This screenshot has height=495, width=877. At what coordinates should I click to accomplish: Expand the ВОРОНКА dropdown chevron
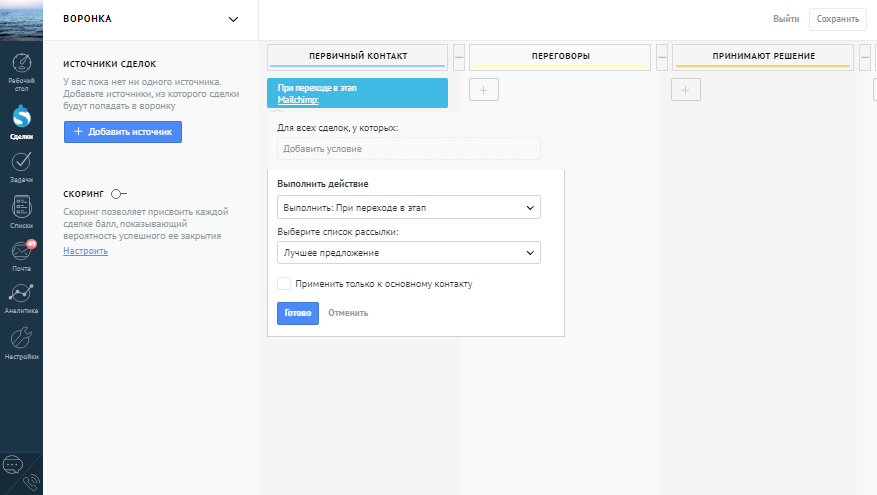233,20
